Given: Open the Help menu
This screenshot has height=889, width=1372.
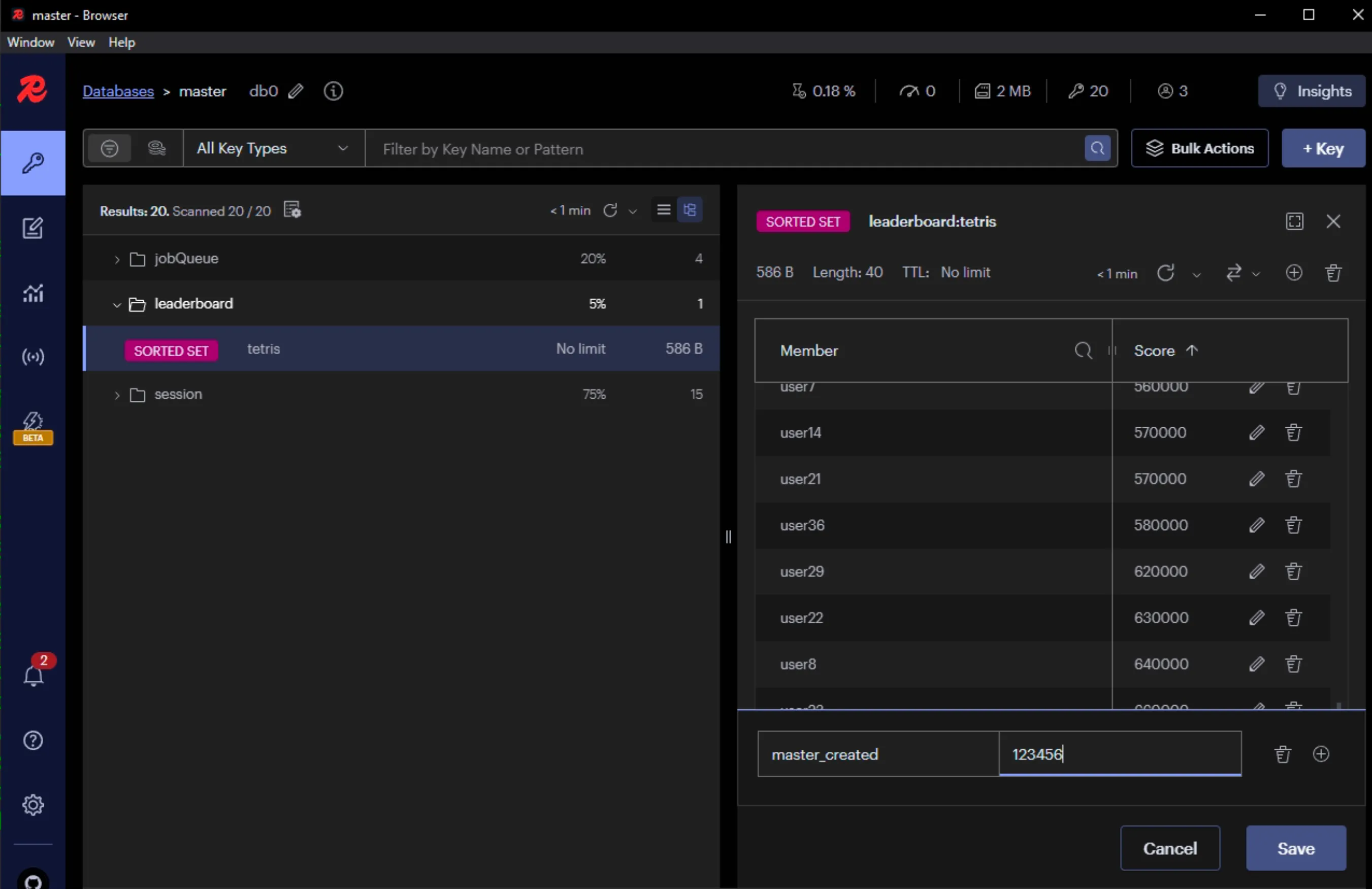Looking at the screenshot, I should (x=122, y=42).
